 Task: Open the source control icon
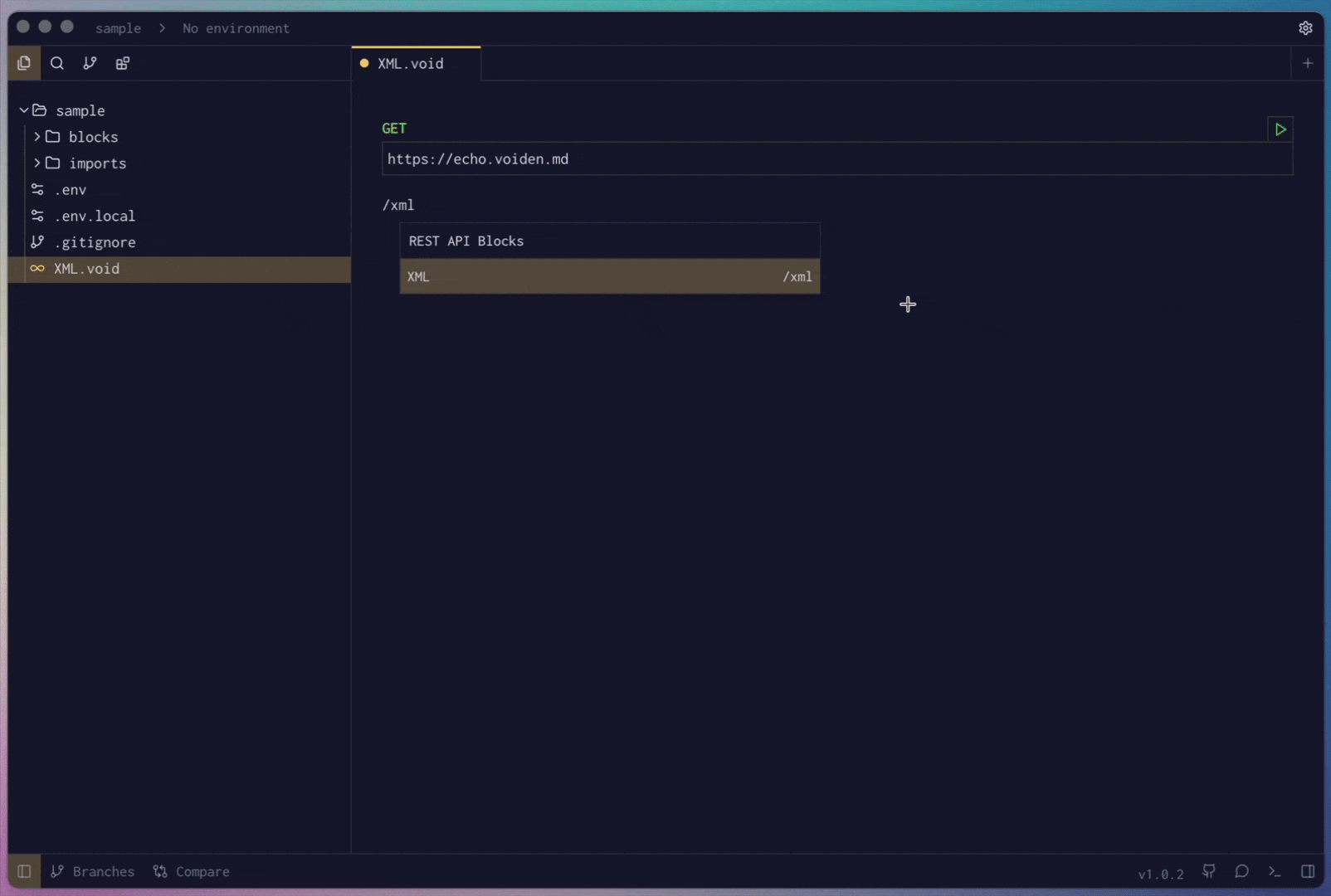[x=90, y=62]
